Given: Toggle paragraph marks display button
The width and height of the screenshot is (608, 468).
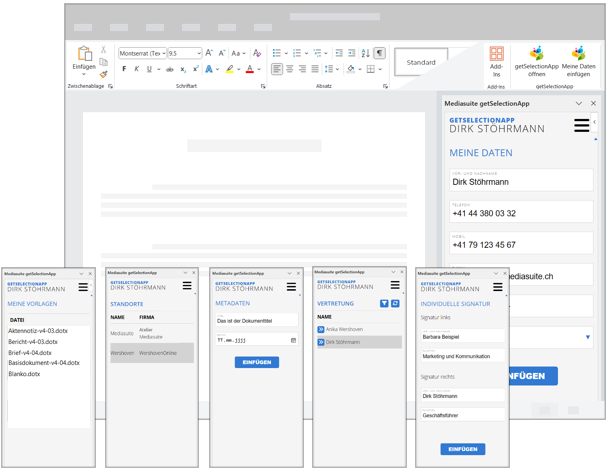Looking at the screenshot, I should click(379, 53).
